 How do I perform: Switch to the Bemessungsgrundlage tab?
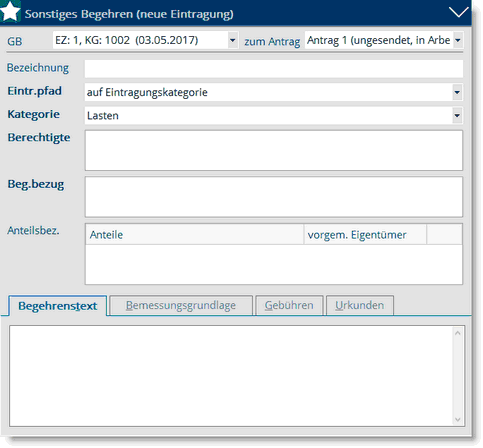point(181,305)
